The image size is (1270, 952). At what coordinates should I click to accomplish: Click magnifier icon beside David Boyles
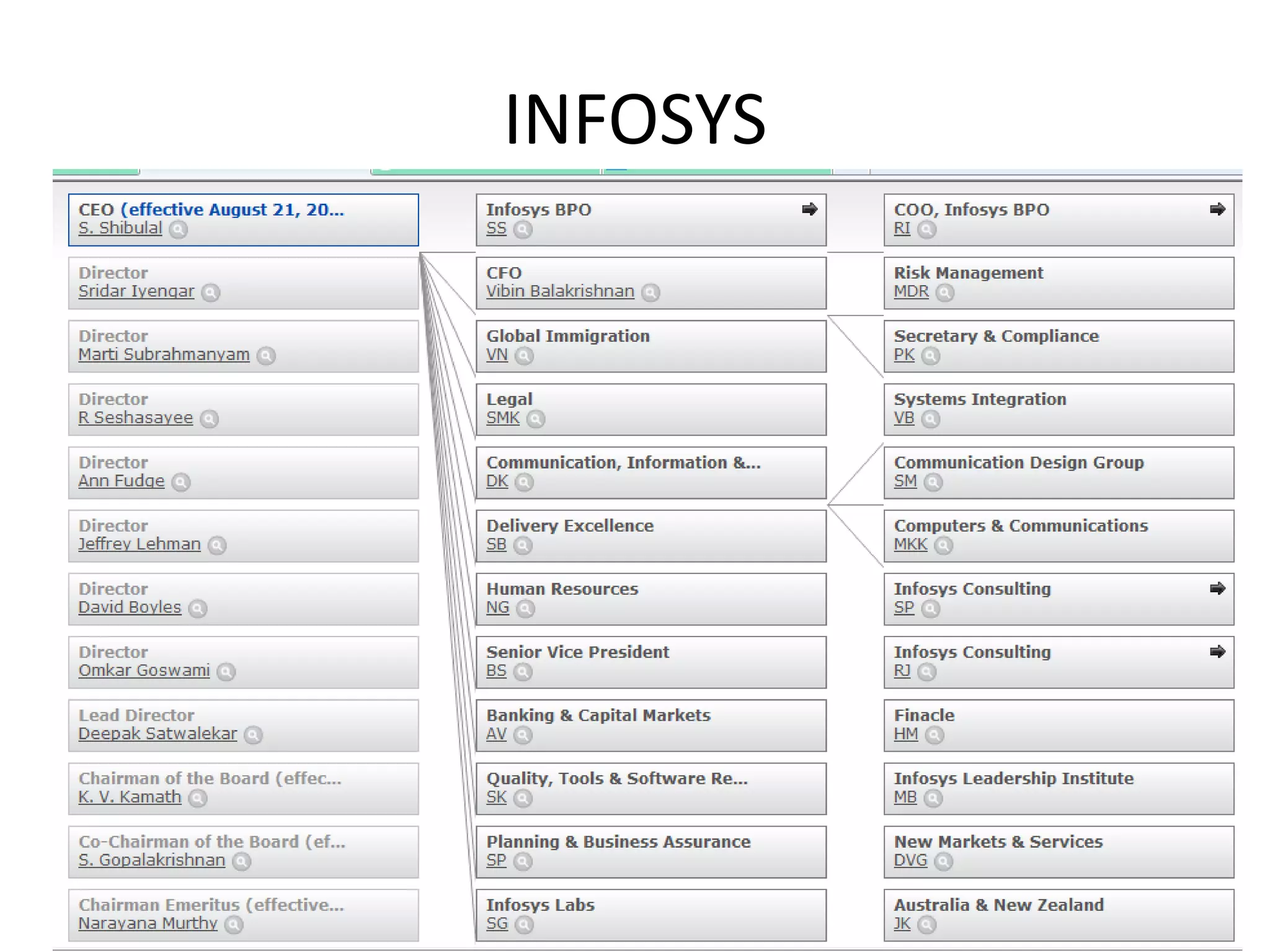[x=197, y=609]
